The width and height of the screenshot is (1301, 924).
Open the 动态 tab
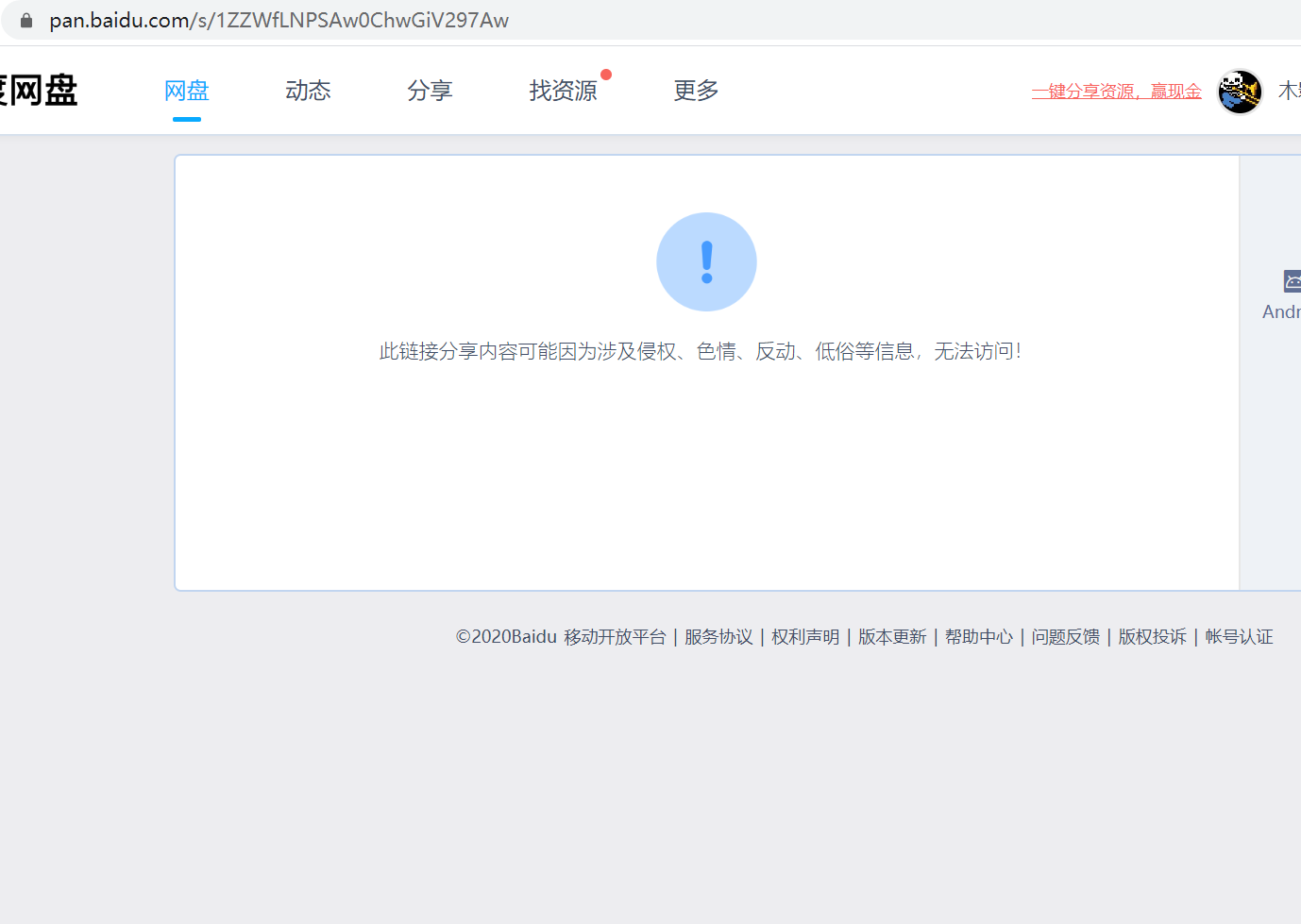coord(308,91)
